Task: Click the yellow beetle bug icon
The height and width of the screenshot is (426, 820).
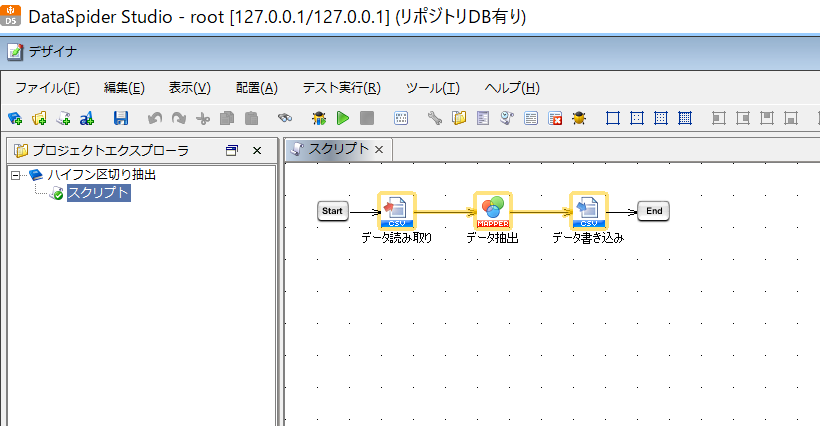Action: 579,118
